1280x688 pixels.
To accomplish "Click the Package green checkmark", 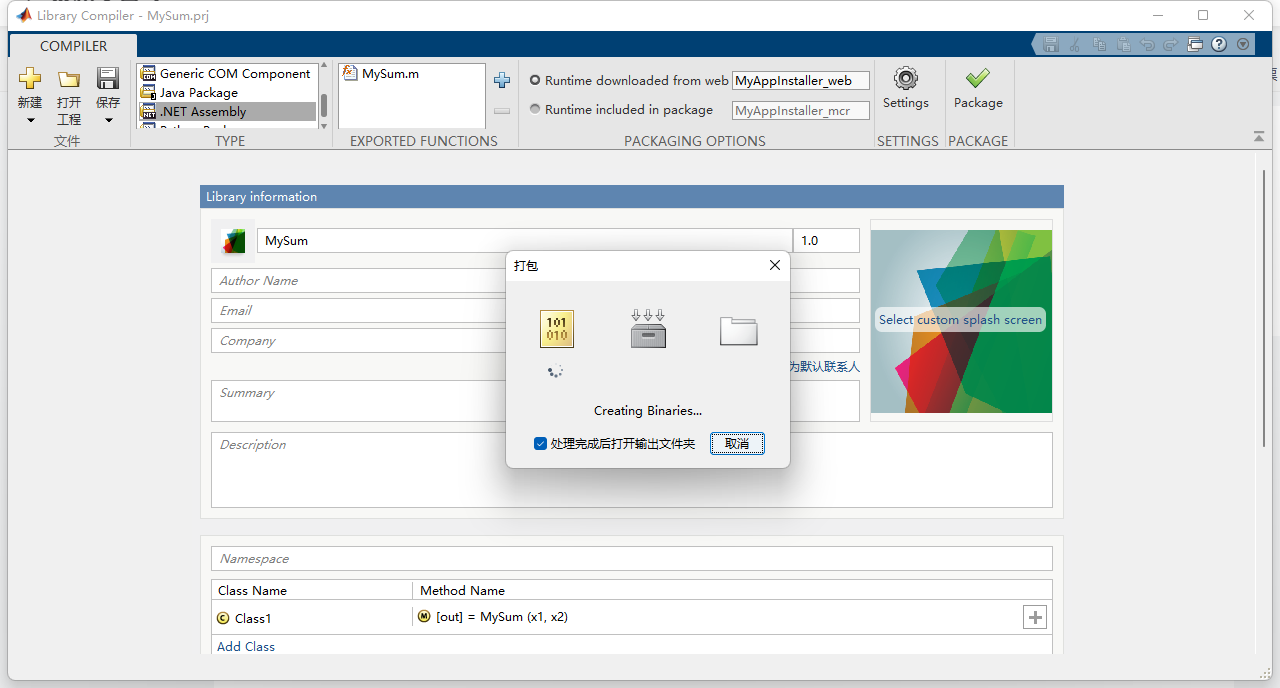I will [x=978, y=78].
